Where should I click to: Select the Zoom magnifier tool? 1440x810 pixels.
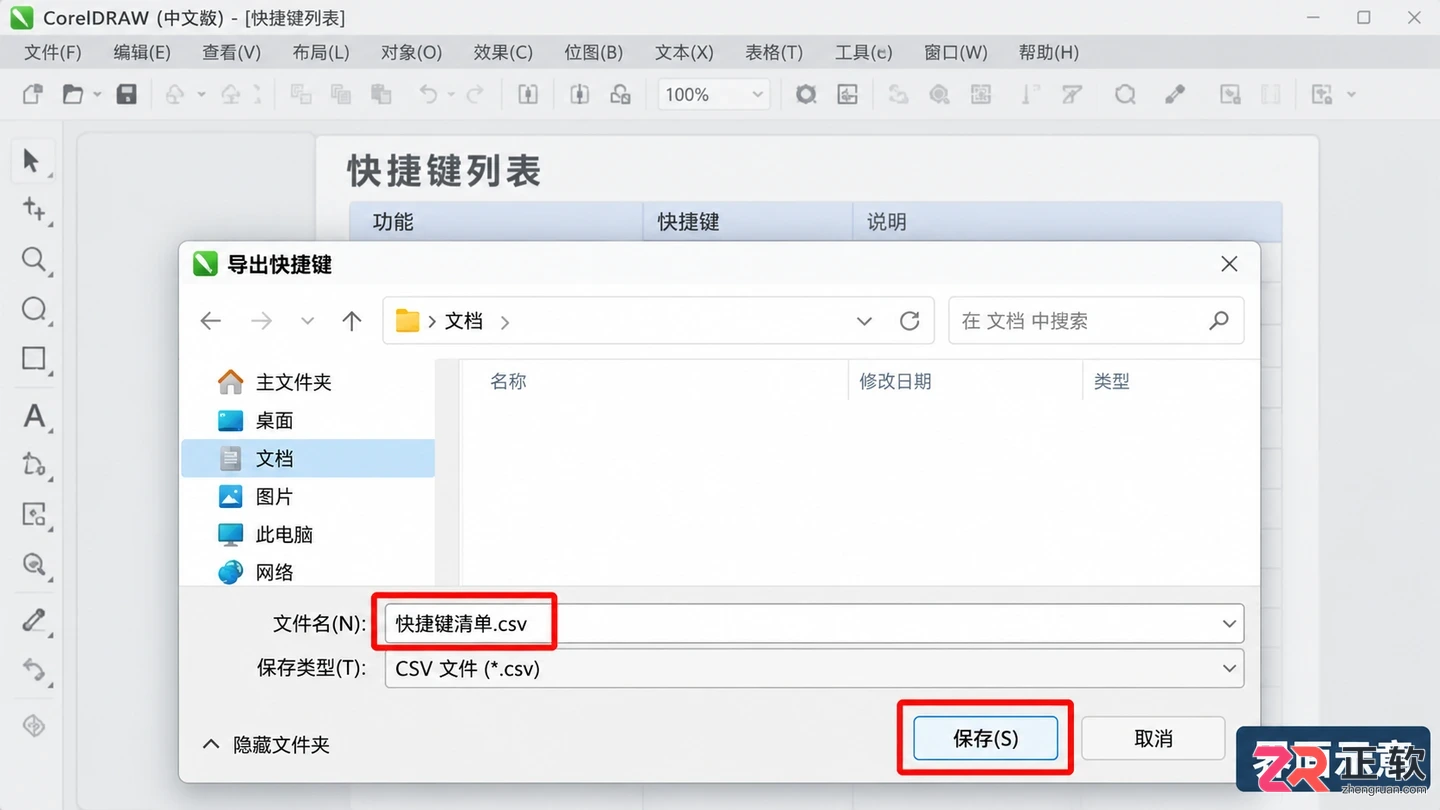(34, 260)
